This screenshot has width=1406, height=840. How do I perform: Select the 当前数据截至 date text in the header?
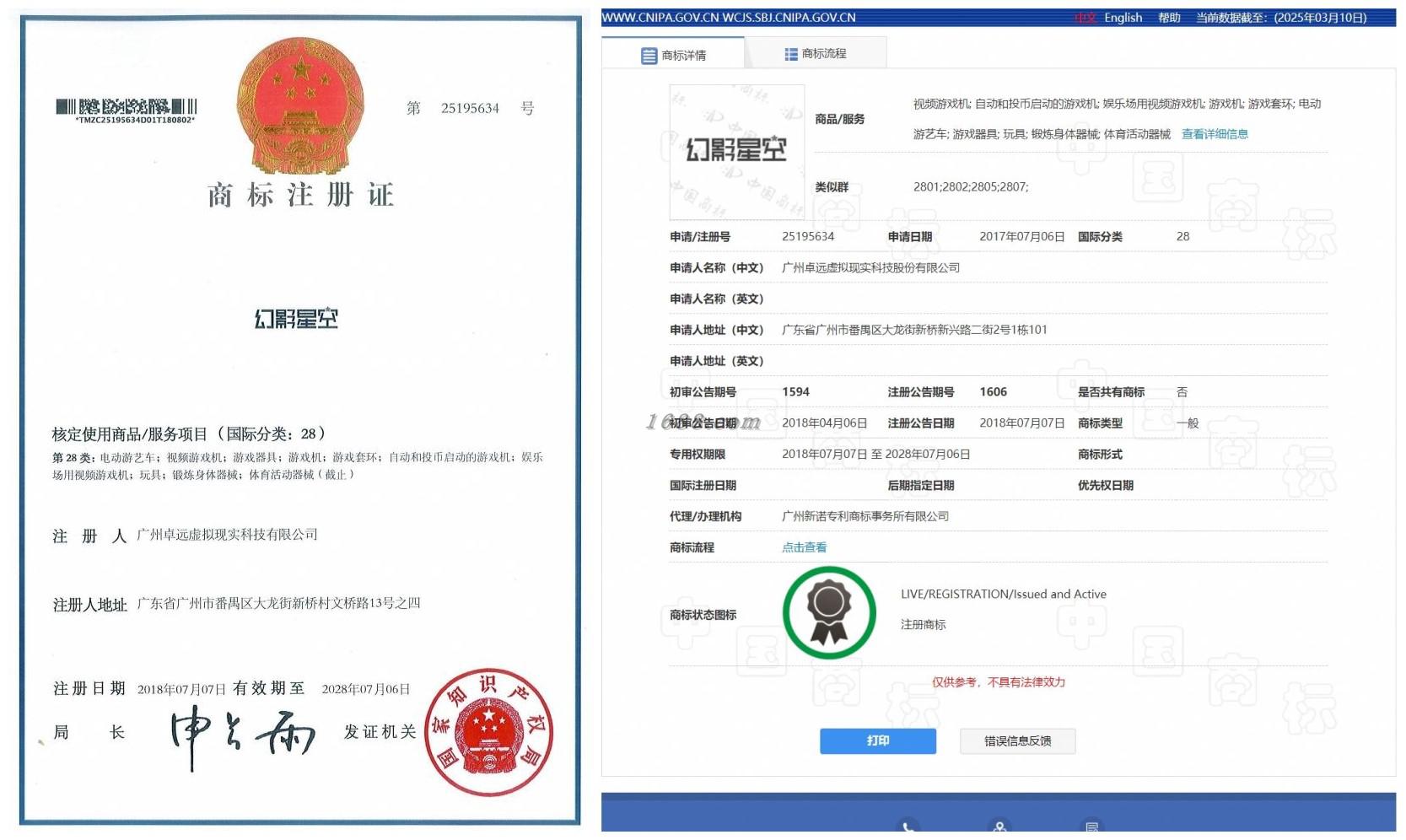tap(1281, 18)
